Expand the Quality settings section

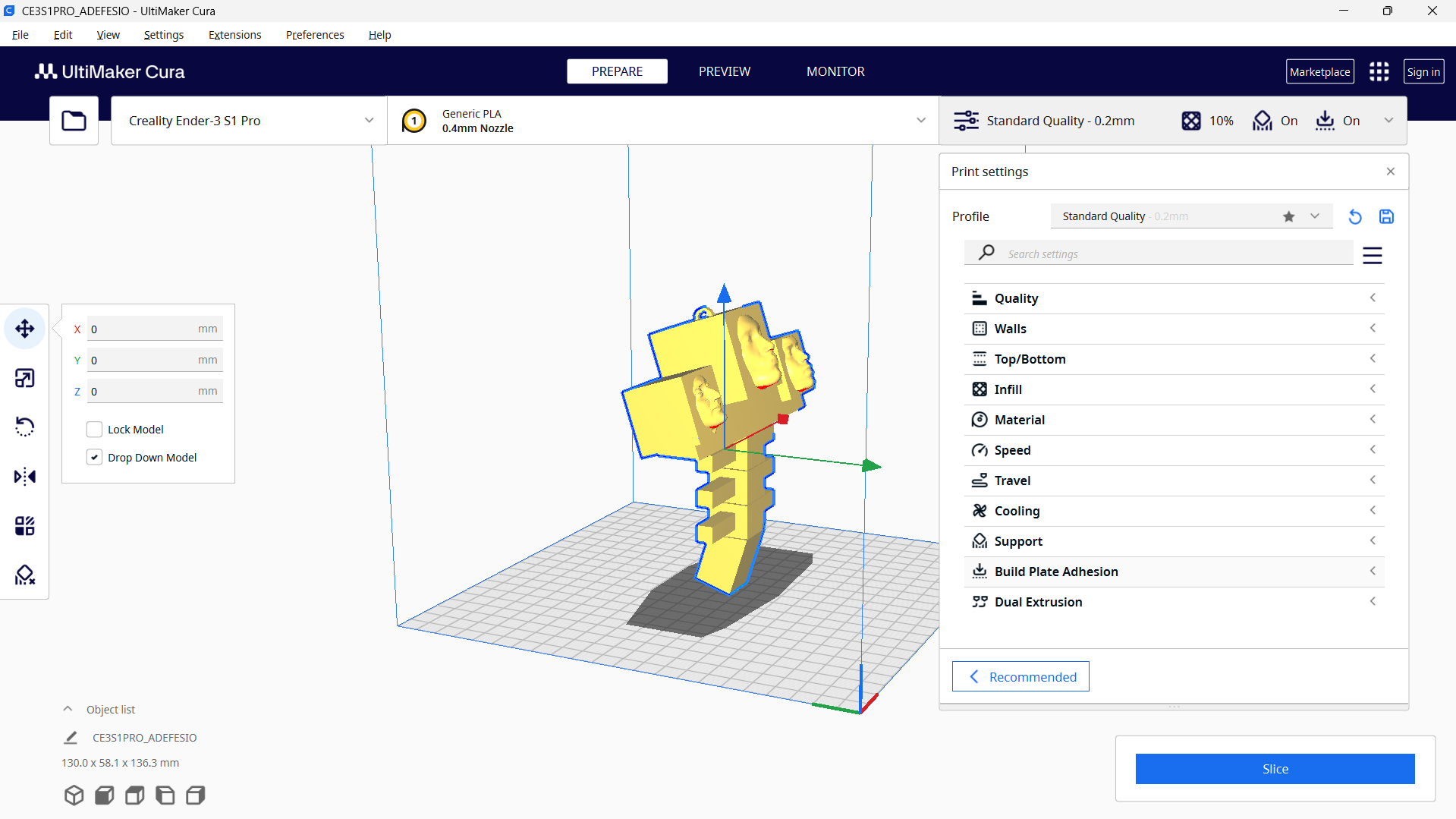click(x=1174, y=298)
